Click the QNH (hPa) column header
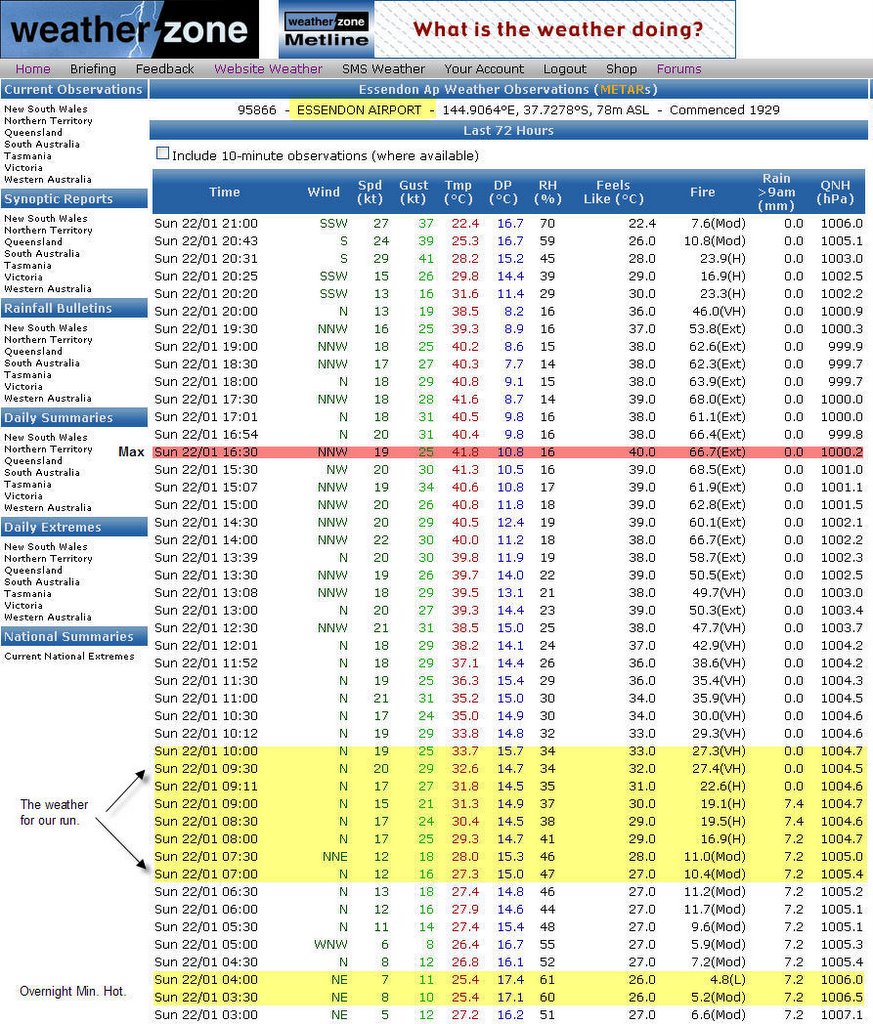This screenshot has height=1024, width=873. click(835, 192)
